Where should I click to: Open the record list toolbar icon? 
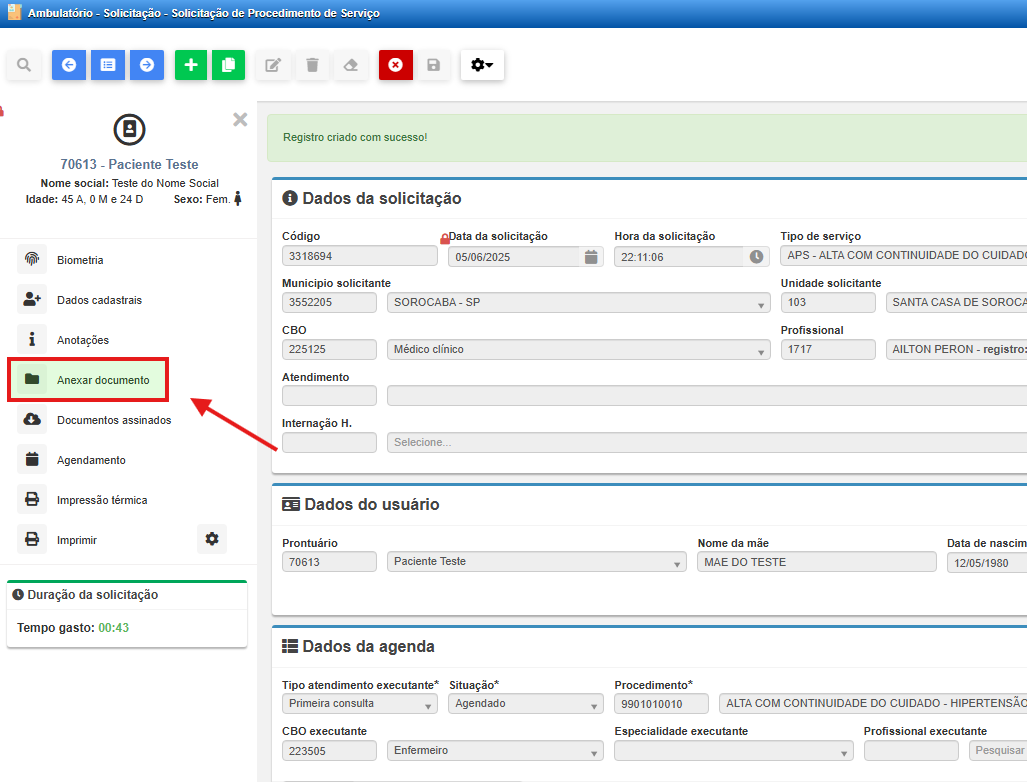coord(107,65)
